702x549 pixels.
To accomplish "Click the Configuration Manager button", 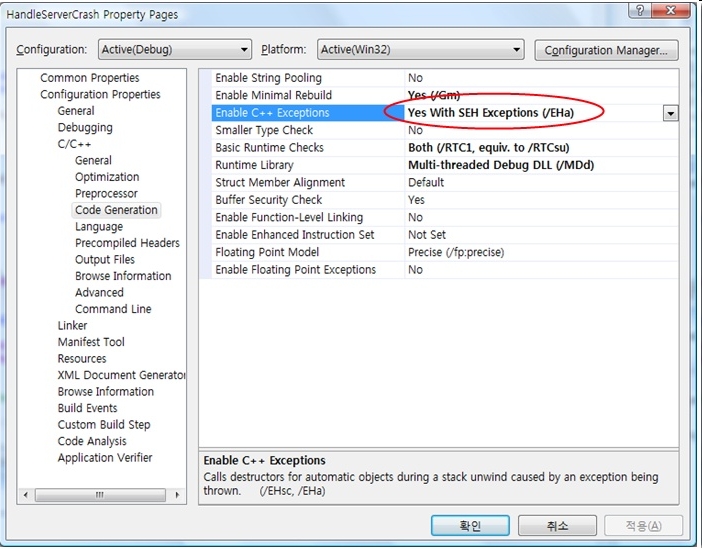I will (x=606, y=50).
